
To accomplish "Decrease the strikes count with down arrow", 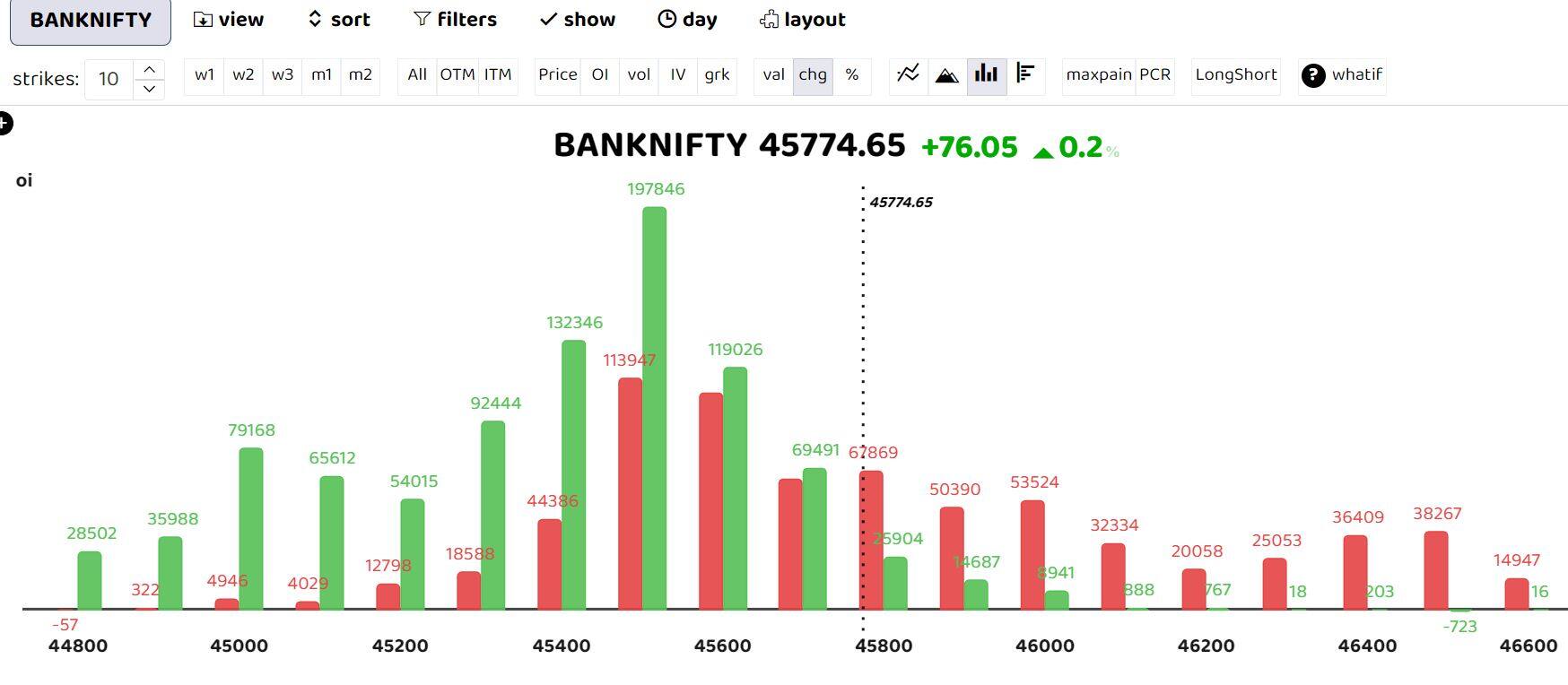I will click(149, 89).
